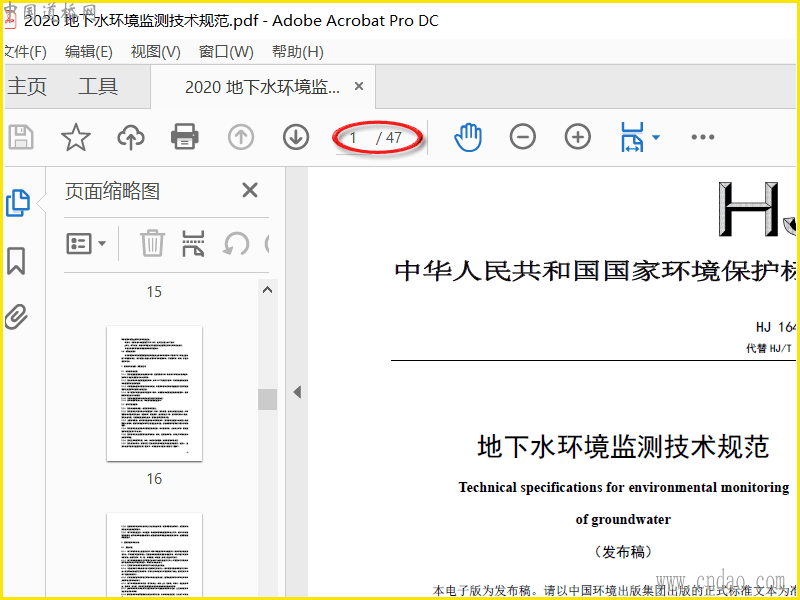Click the print pages icon in thumbnail panel
Viewport: 800px width, 600px height.
click(193, 243)
